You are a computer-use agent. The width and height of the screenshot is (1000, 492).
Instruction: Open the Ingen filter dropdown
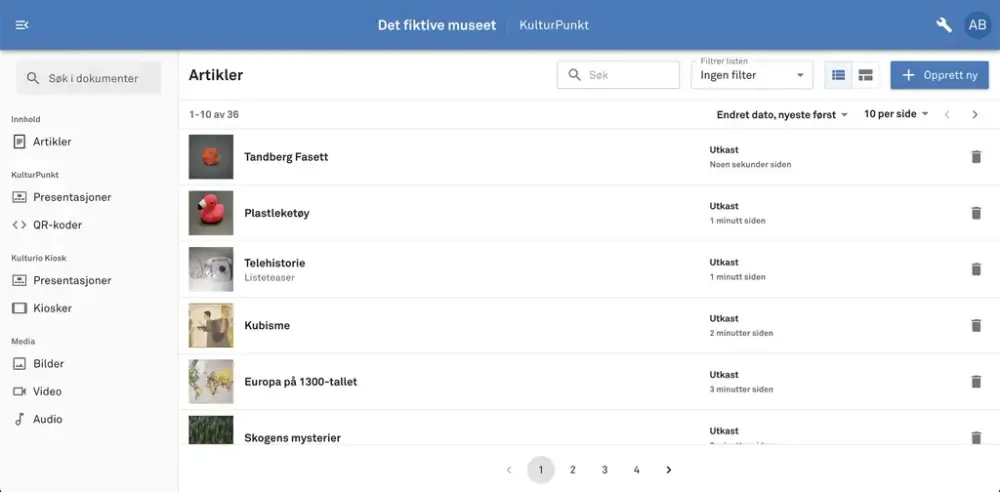click(x=752, y=75)
